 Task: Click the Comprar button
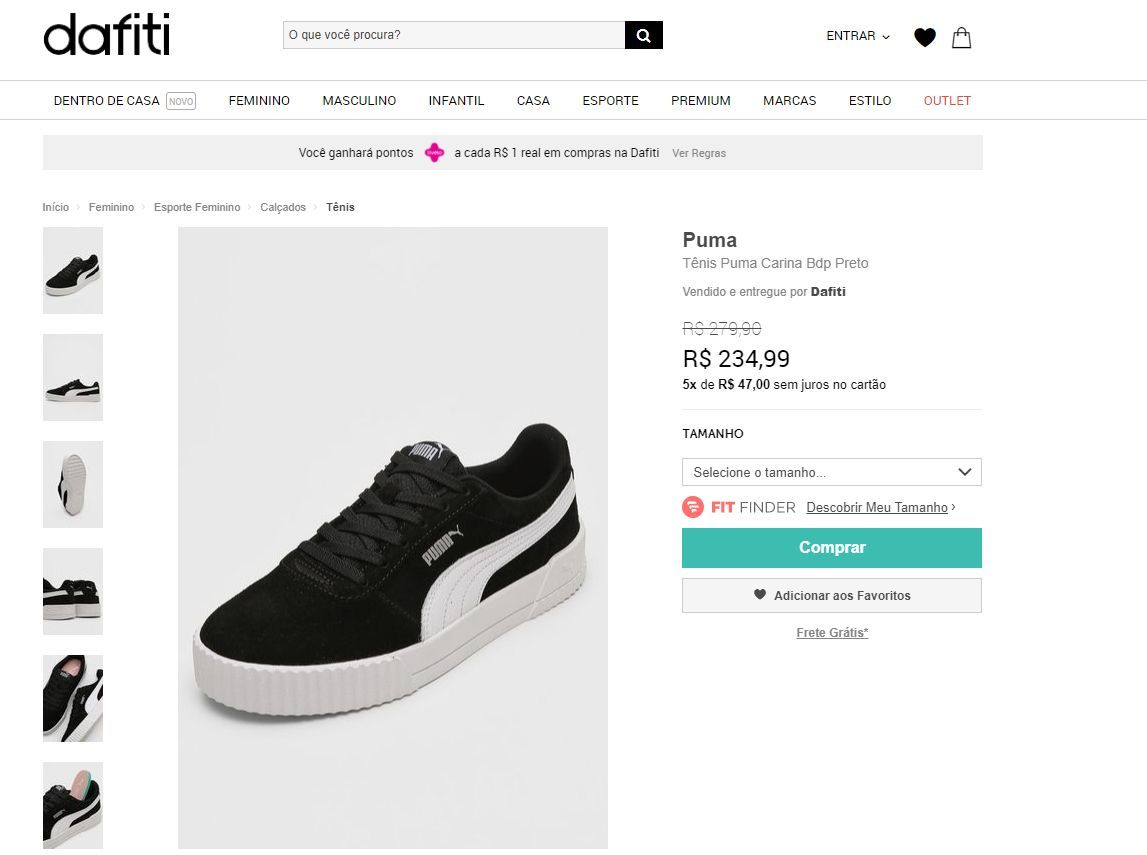(832, 548)
